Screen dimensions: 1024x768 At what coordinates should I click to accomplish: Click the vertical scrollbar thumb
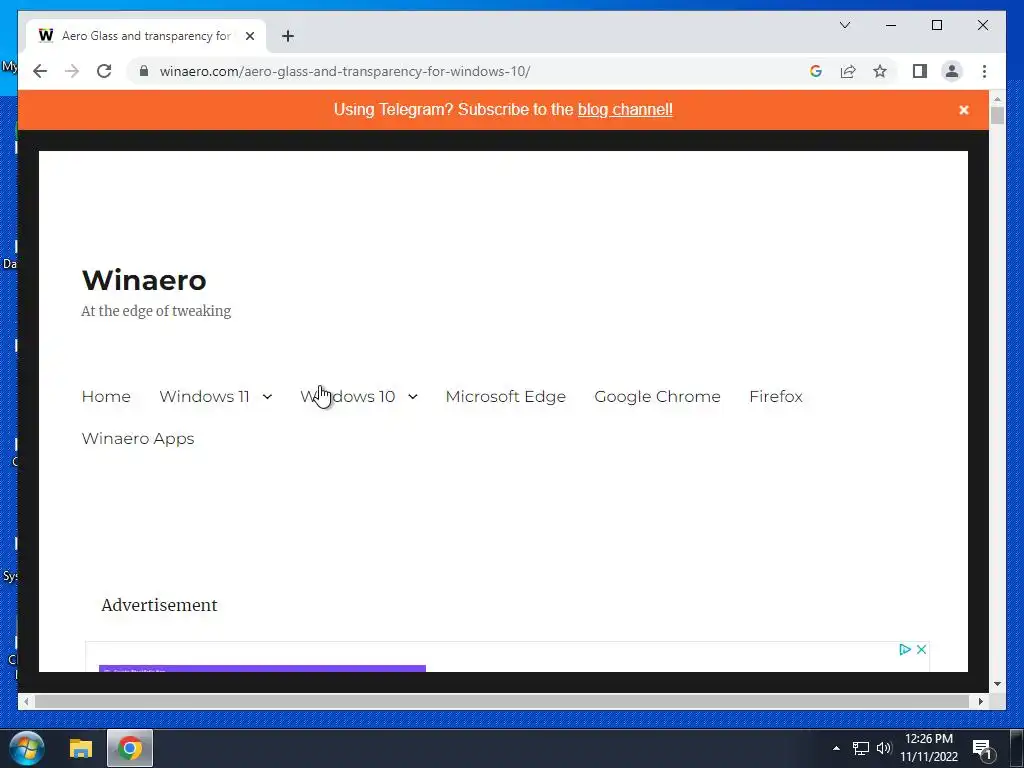tap(997, 116)
